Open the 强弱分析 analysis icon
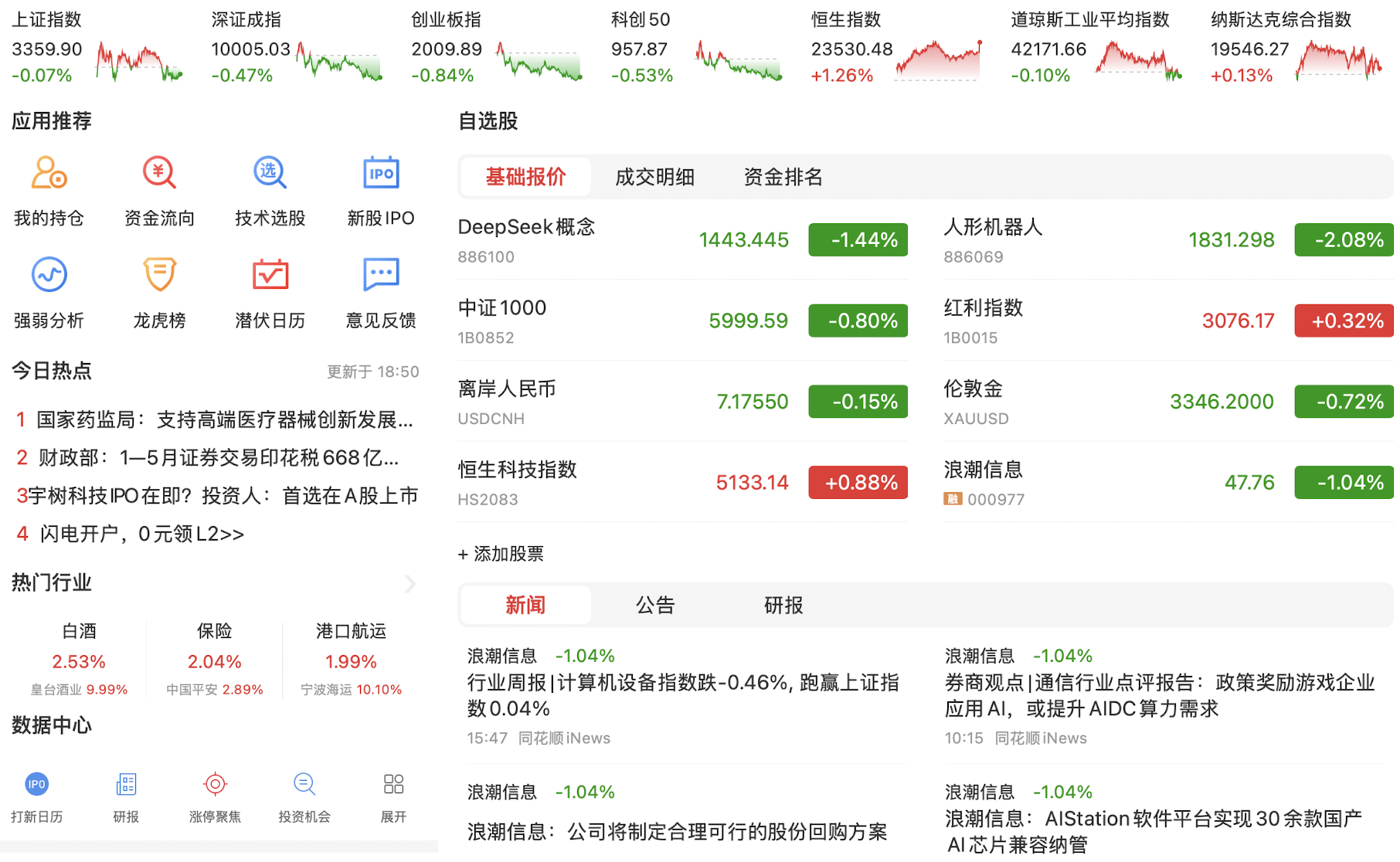The width and height of the screenshot is (1400, 862). pyautogui.click(x=49, y=274)
